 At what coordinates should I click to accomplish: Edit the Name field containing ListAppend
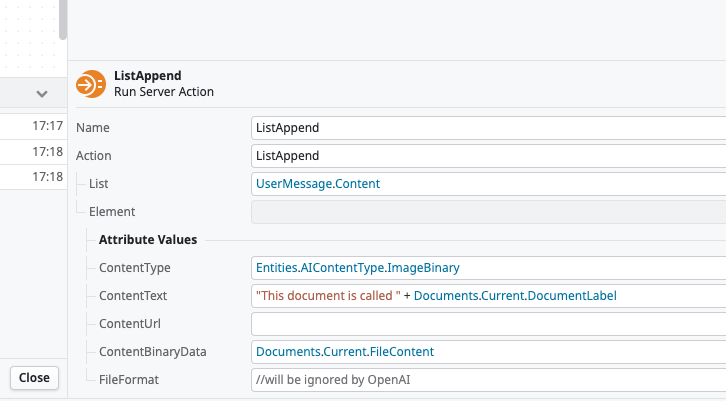pyautogui.click(x=488, y=128)
